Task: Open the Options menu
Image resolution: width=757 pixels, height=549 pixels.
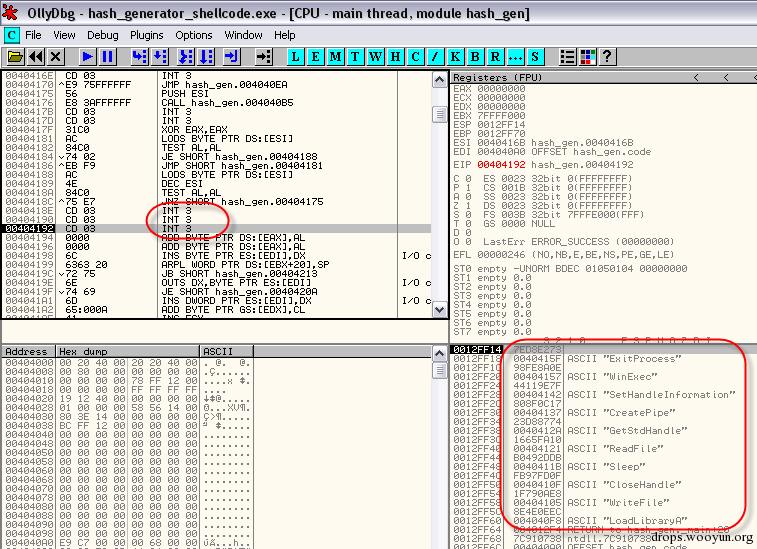Action: pyautogui.click(x=194, y=35)
